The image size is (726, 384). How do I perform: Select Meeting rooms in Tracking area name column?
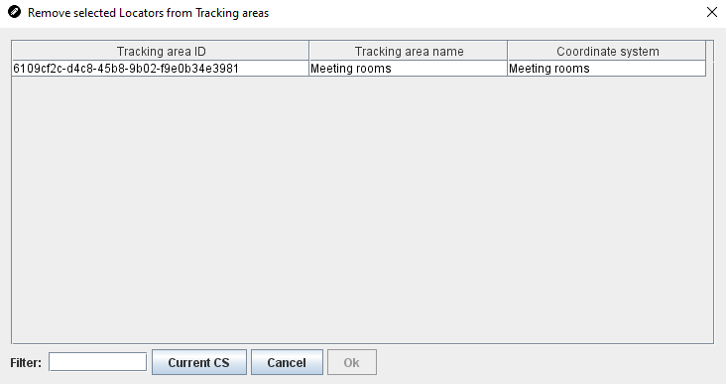pos(408,69)
